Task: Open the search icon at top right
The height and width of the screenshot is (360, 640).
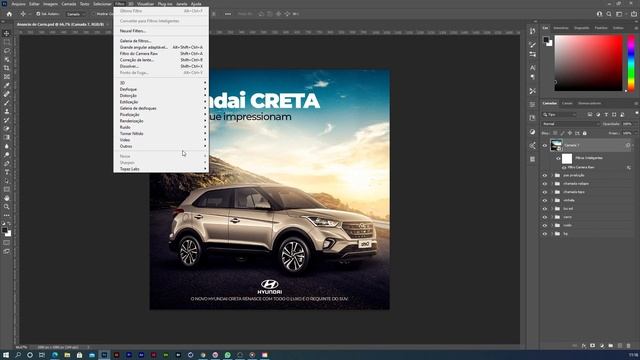Action: click(609, 14)
